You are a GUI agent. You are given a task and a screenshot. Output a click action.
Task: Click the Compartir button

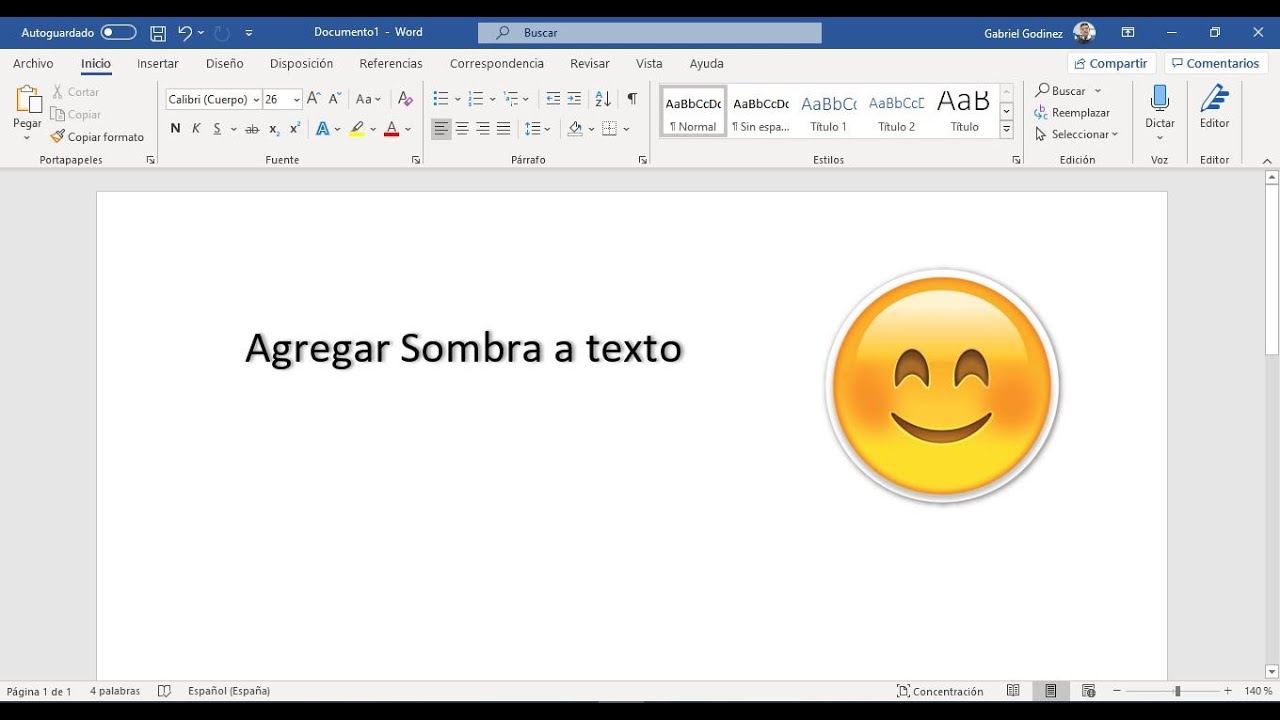[x=1112, y=64]
